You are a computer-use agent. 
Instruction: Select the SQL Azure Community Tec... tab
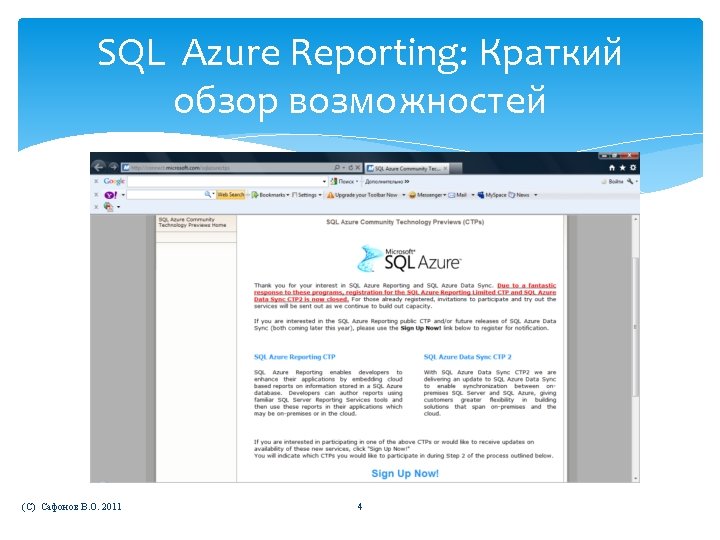(x=406, y=169)
